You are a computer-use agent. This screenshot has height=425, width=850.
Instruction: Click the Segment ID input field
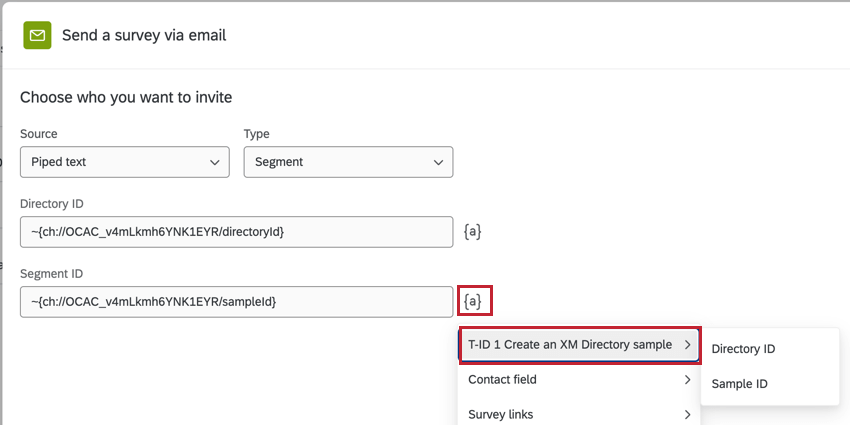(236, 301)
